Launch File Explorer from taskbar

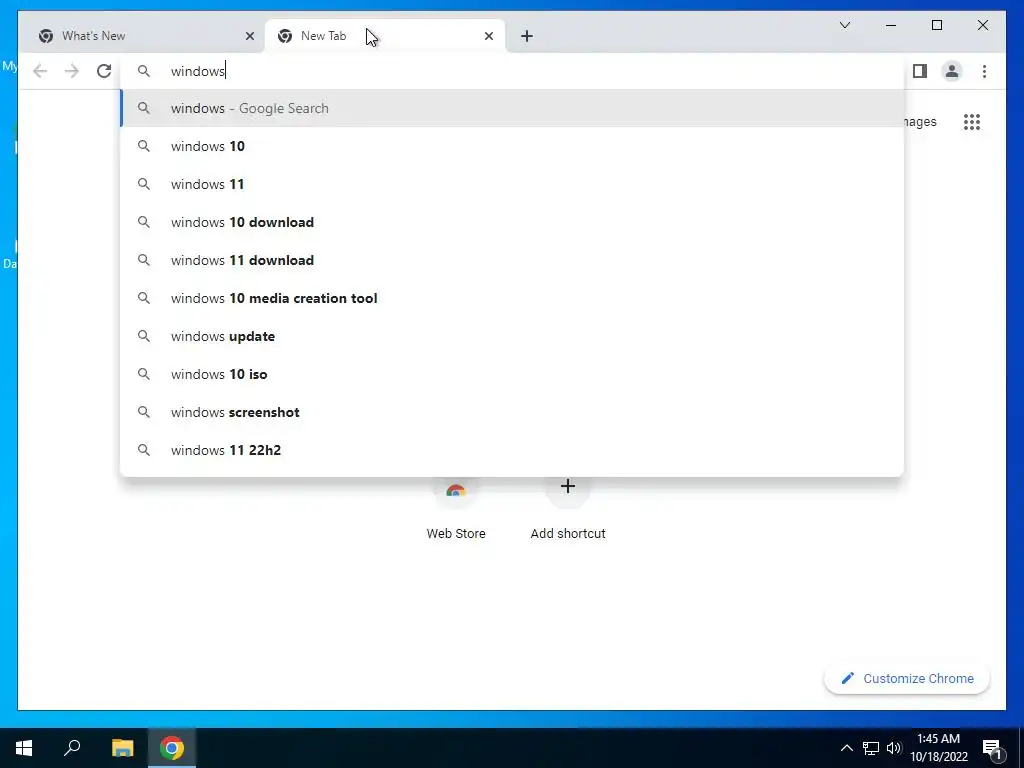pyautogui.click(x=122, y=748)
